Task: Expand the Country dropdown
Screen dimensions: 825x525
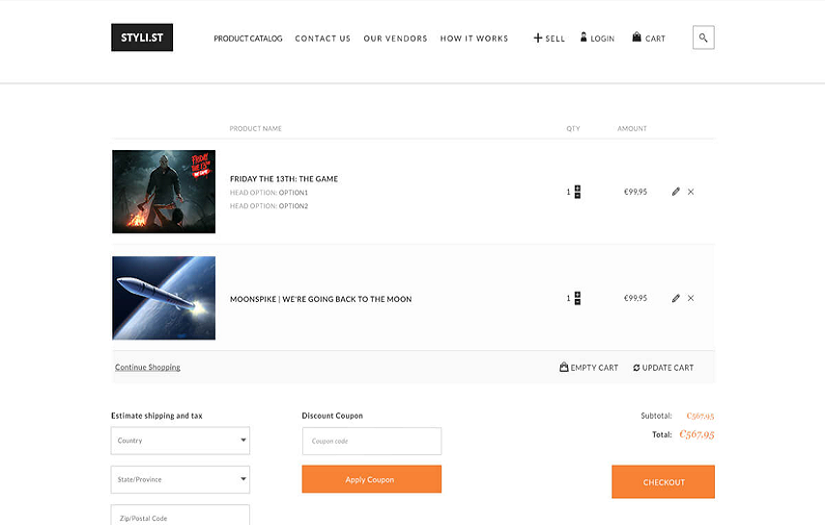Action: (x=180, y=440)
